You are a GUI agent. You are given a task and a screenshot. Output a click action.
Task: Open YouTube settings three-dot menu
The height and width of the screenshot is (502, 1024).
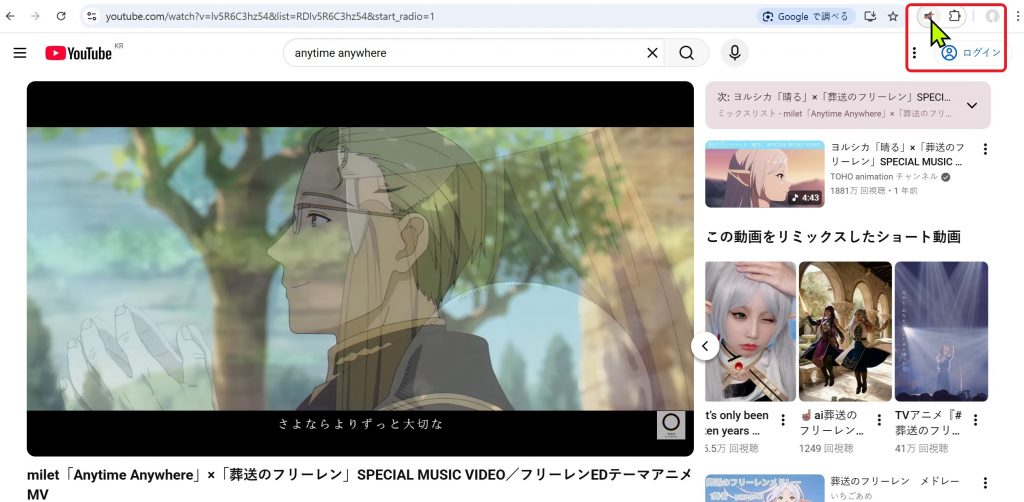[x=914, y=53]
